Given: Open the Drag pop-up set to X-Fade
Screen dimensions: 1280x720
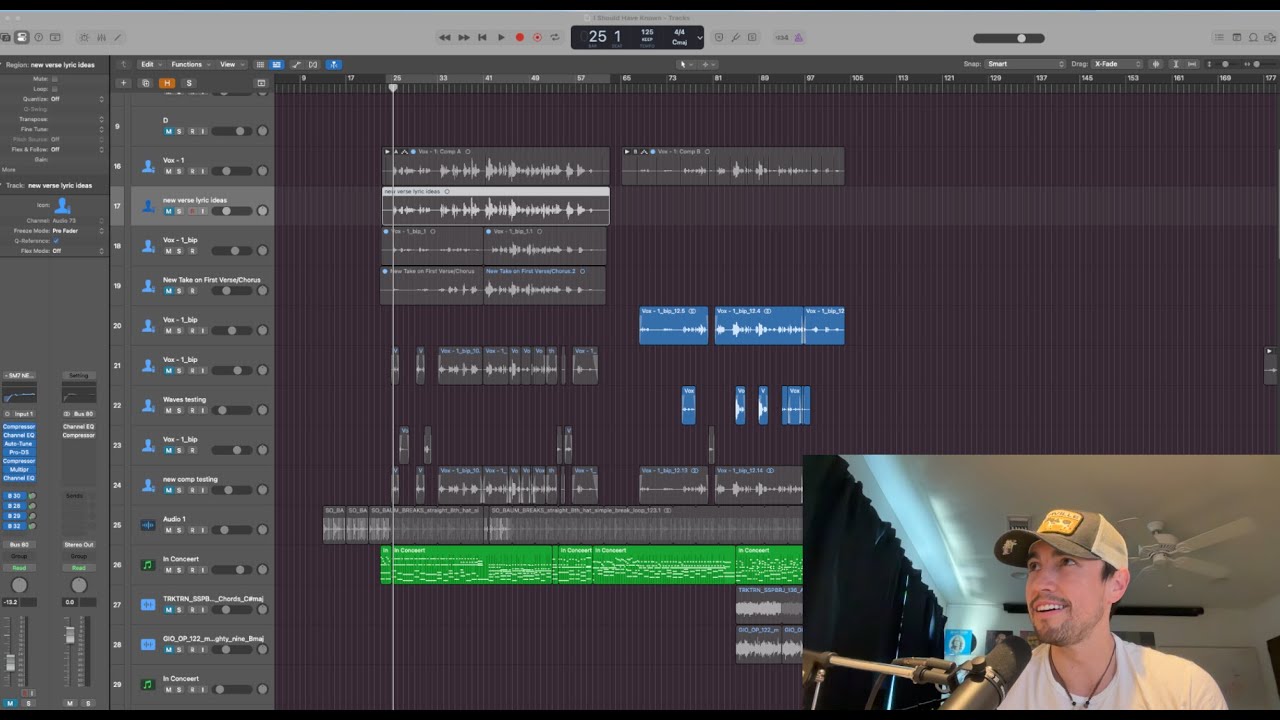Looking at the screenshot, I should [1117, 64].
